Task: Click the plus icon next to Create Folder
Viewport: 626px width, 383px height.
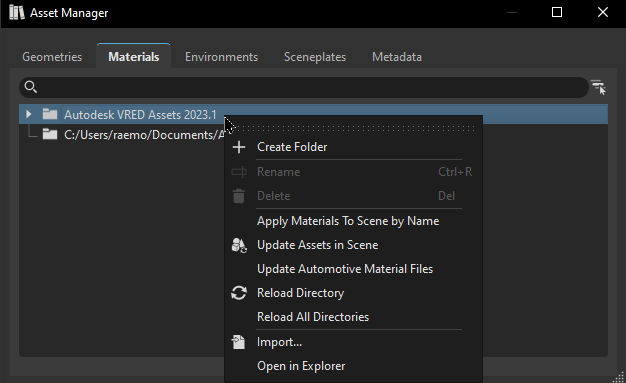Action: (x=239, y=147)
